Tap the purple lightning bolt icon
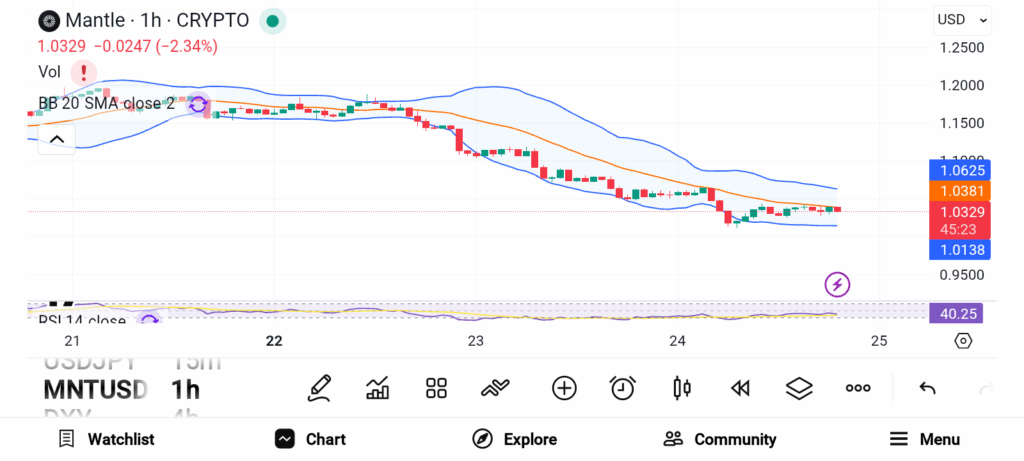1024x461 pixels. (837, 285)
